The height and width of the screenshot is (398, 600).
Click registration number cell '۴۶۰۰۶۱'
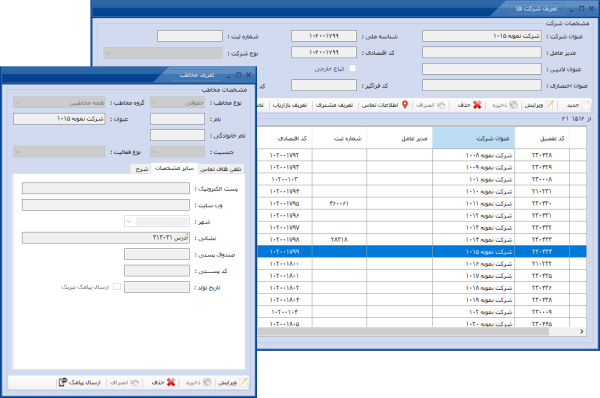click(339, 203)
